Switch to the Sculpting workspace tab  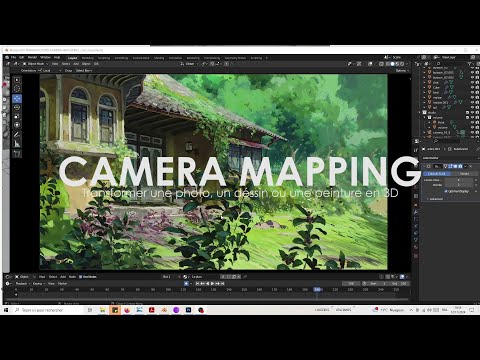coord(104,58)
